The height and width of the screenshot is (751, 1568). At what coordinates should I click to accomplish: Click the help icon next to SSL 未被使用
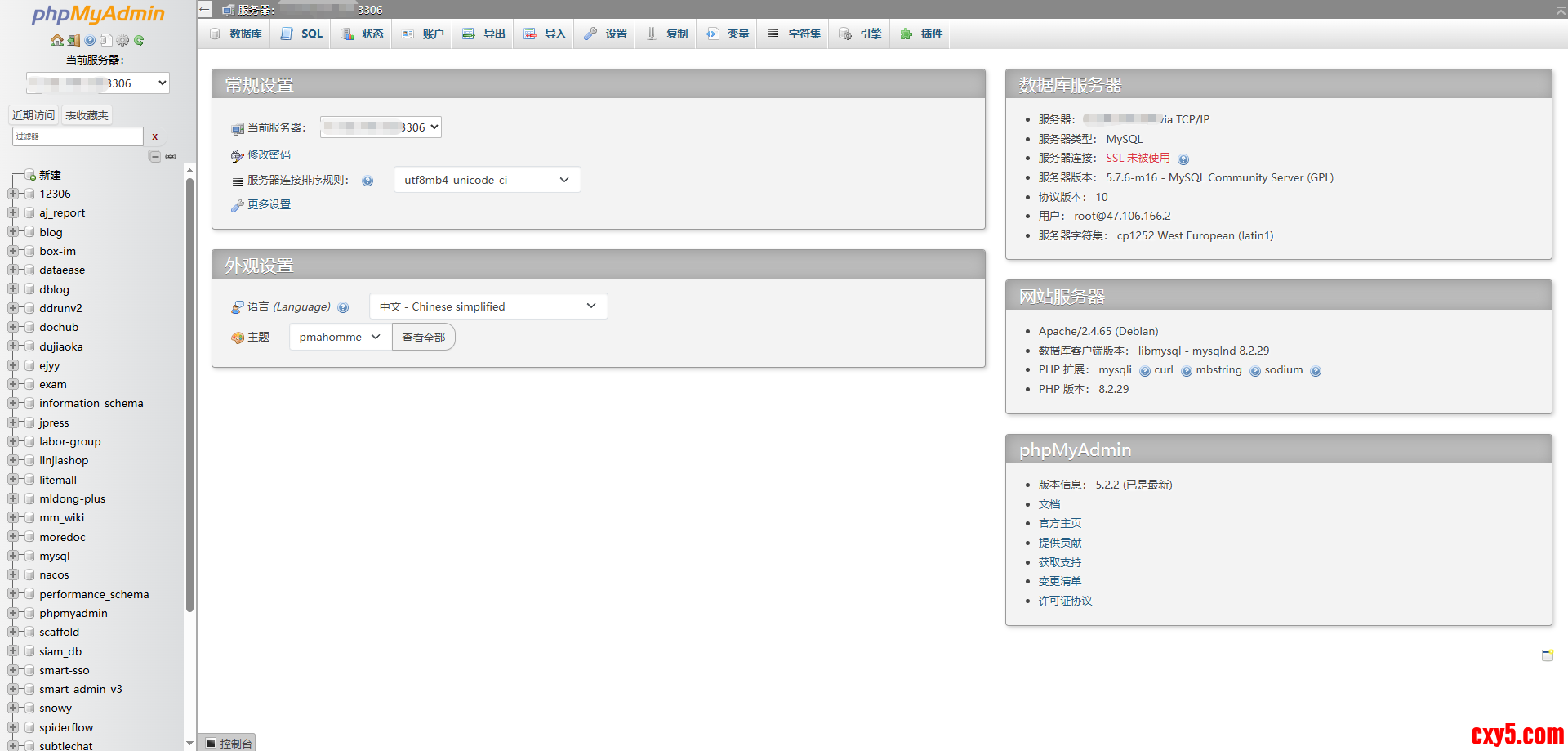pos(1183,159)
